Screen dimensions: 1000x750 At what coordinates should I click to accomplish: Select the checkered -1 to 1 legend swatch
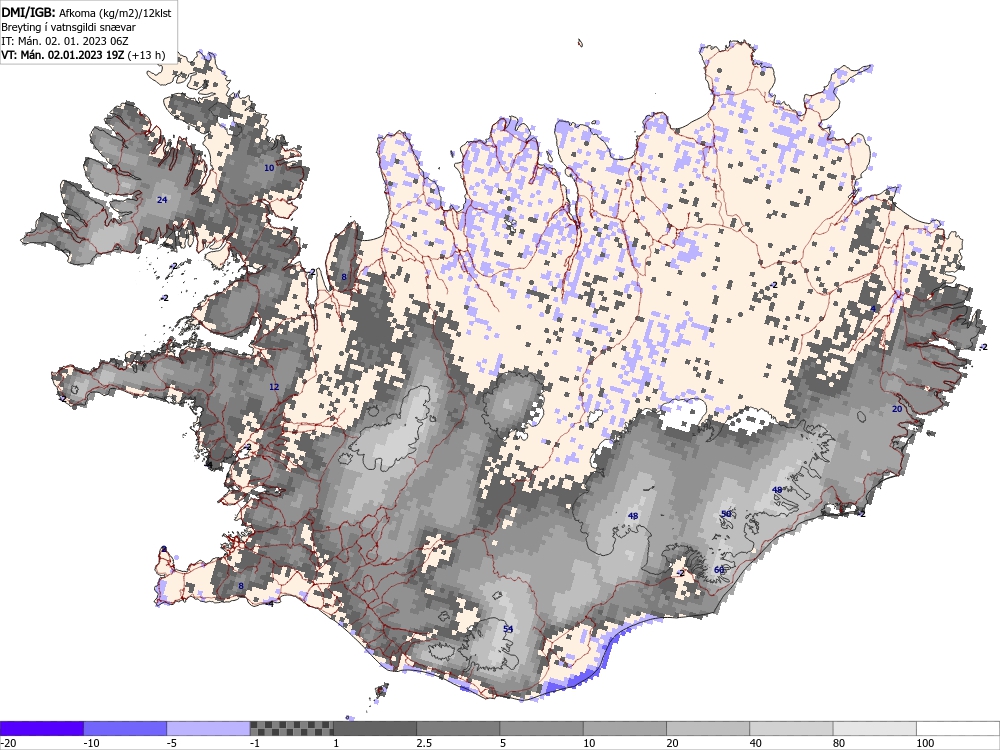coord(291,728)
